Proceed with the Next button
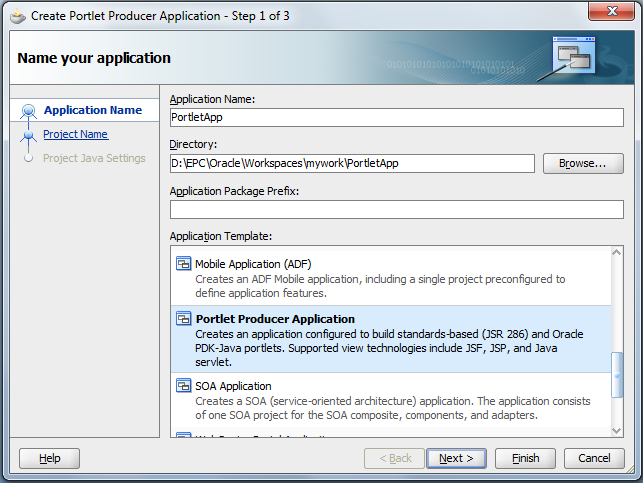Viewport: 643px width, 483px height. 456,458
